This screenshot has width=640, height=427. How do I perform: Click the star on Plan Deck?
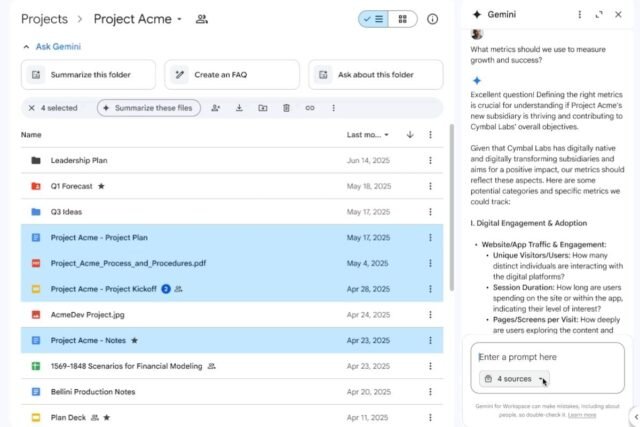[107, 417]
